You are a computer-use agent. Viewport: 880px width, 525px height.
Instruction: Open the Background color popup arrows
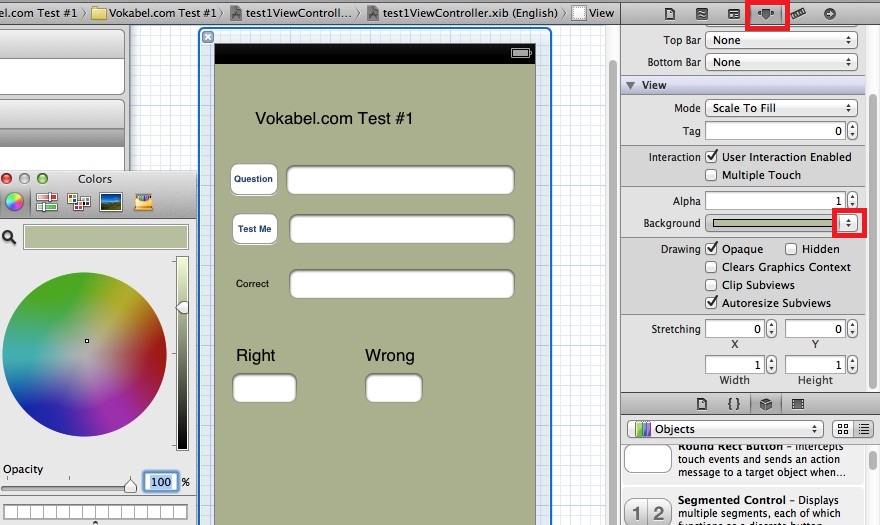(x=848, y=223)
